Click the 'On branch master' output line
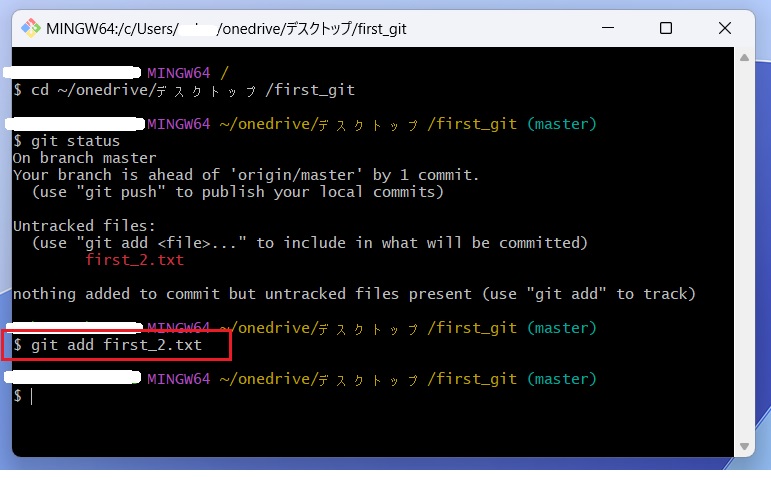This screenshot has width=771, height=478. pos(85,158)
